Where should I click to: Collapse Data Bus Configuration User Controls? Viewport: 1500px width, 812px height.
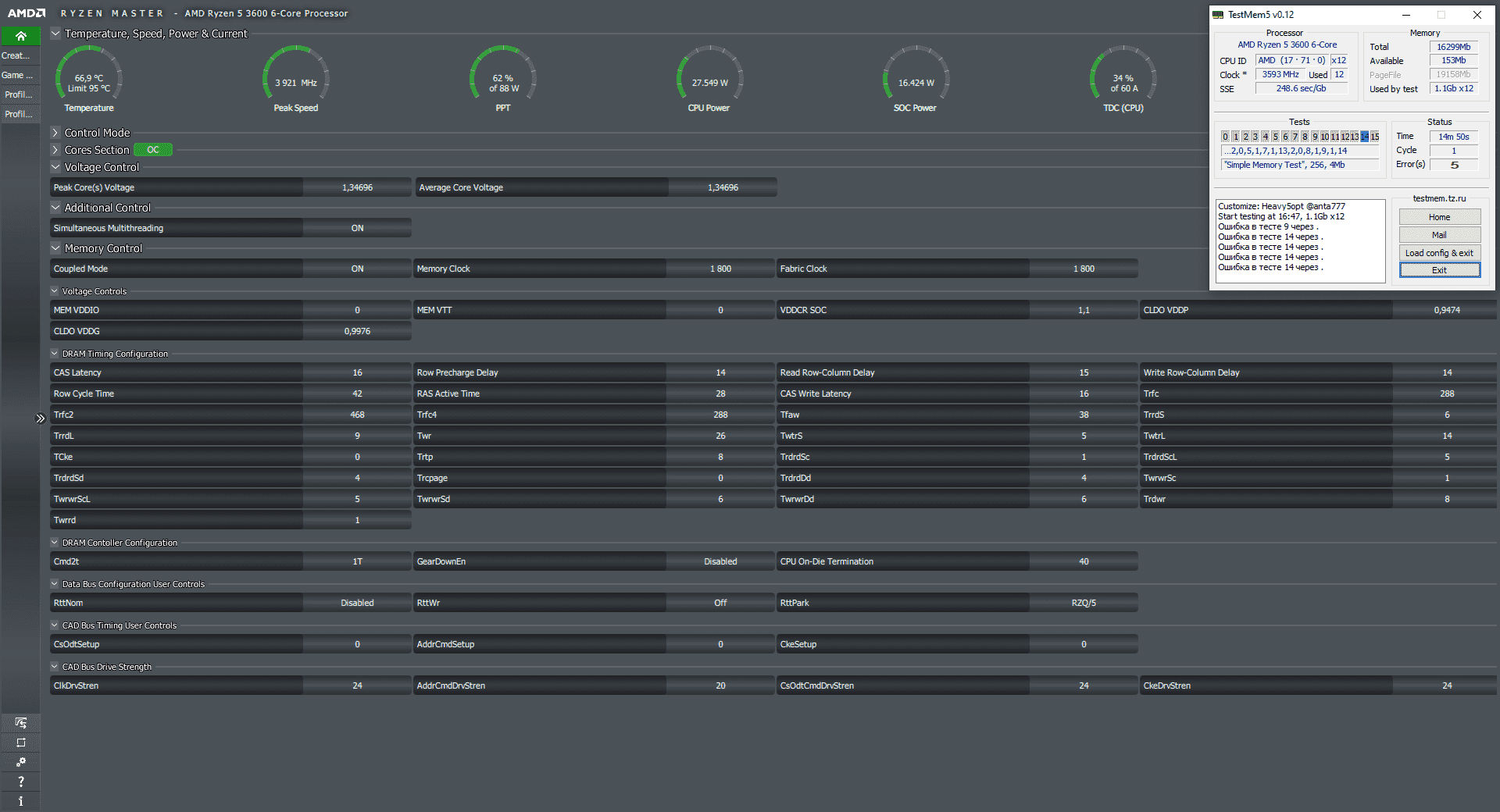(x=55, y=584)
